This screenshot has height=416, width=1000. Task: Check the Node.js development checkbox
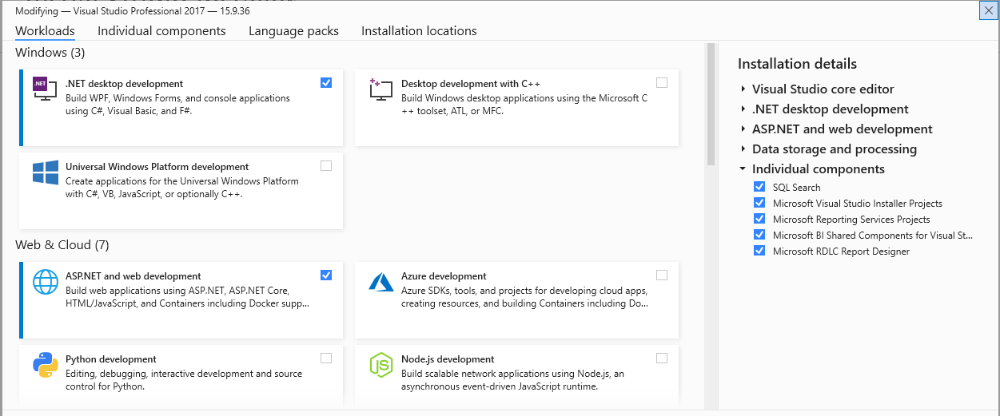point(662,358)
